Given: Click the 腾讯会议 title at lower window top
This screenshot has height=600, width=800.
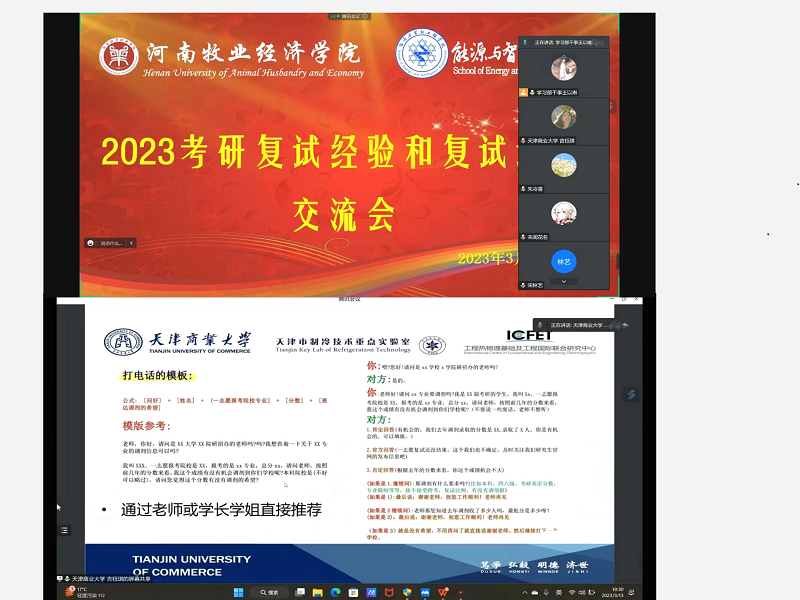Looking at the screenshot, I should coord(352,300).
